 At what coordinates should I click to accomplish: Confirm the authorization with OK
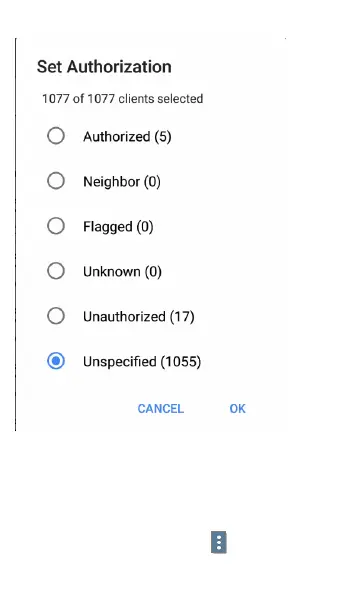[237, 409]
